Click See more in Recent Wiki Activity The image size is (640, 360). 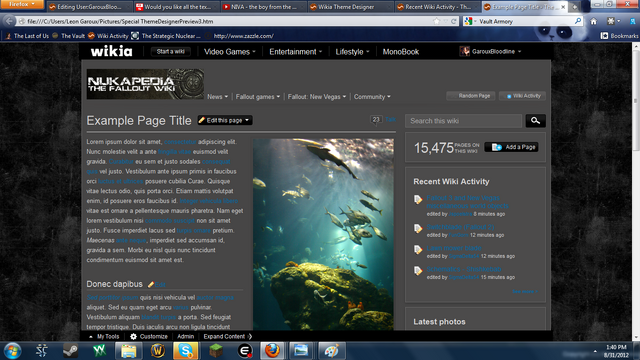point(525,291)
